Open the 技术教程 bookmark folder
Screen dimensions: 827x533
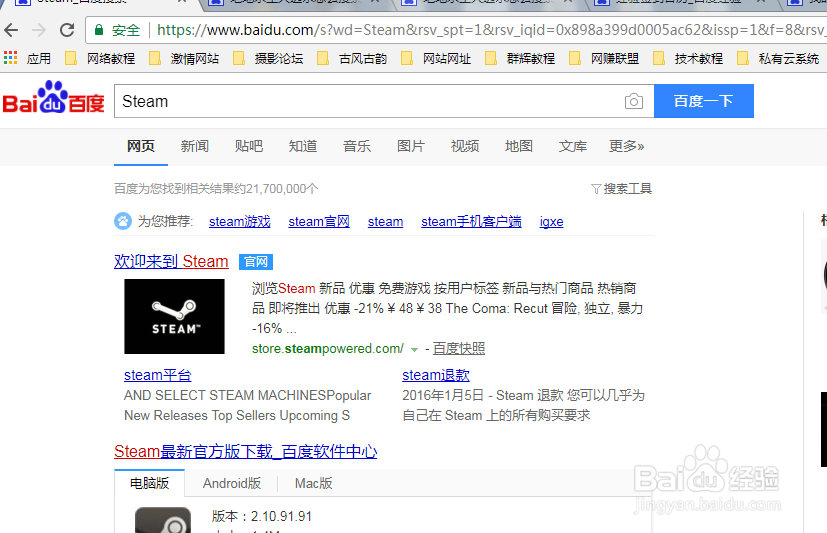point(687,58)
